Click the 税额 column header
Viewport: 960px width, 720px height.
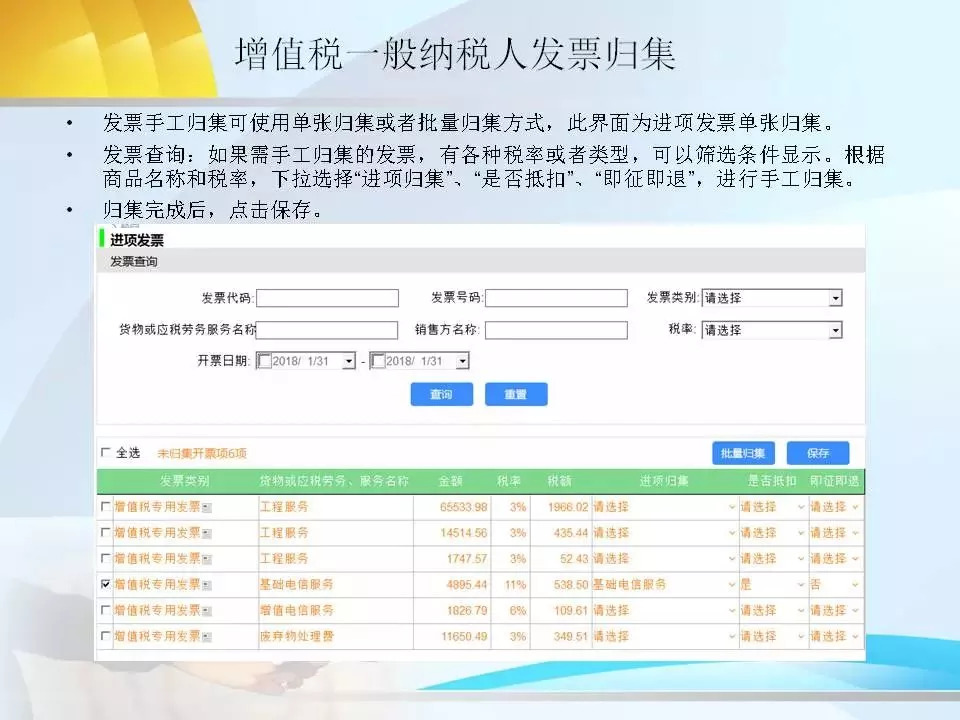point(559,481)
